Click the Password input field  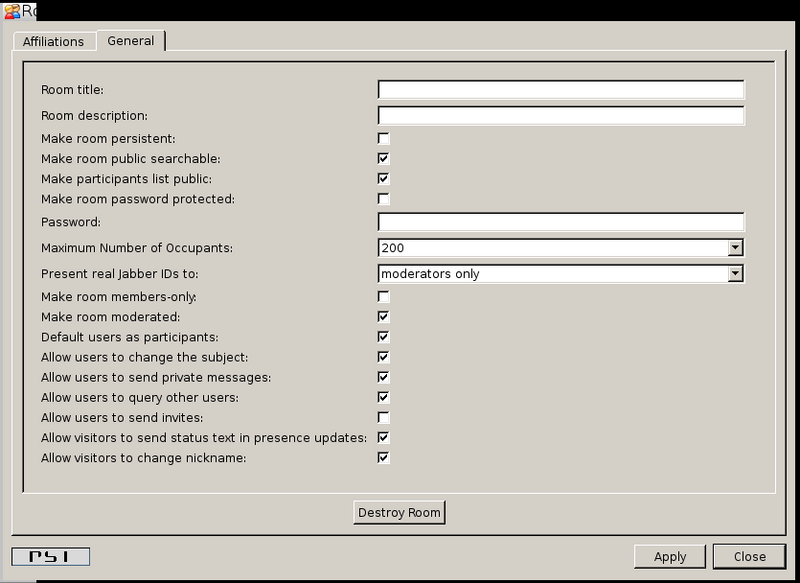[560, 222]
